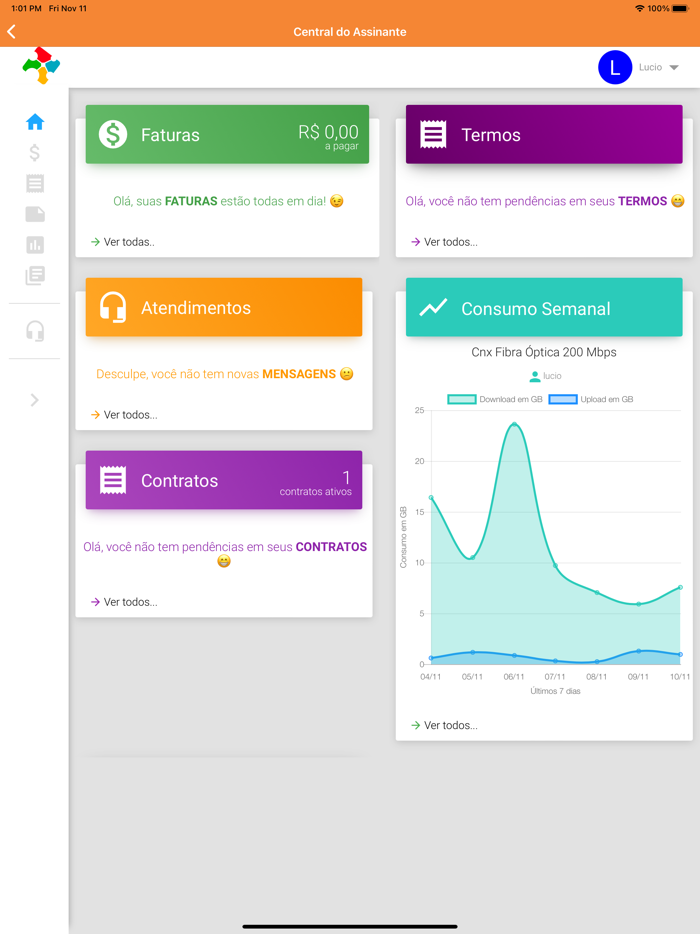Open the Atendimentos card header
This screenshot has height=934, width=700.
coord(223,307)
